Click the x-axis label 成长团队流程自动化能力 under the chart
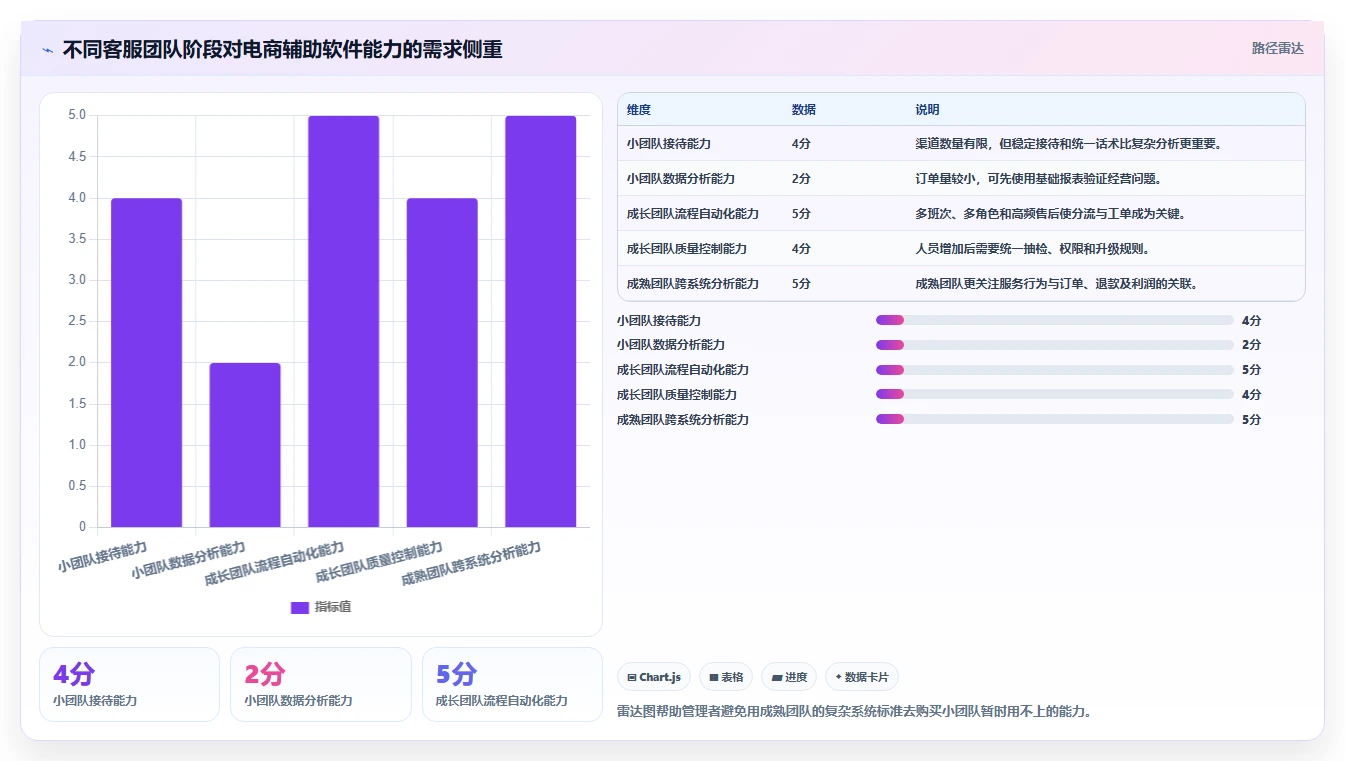 coord(275,564)
